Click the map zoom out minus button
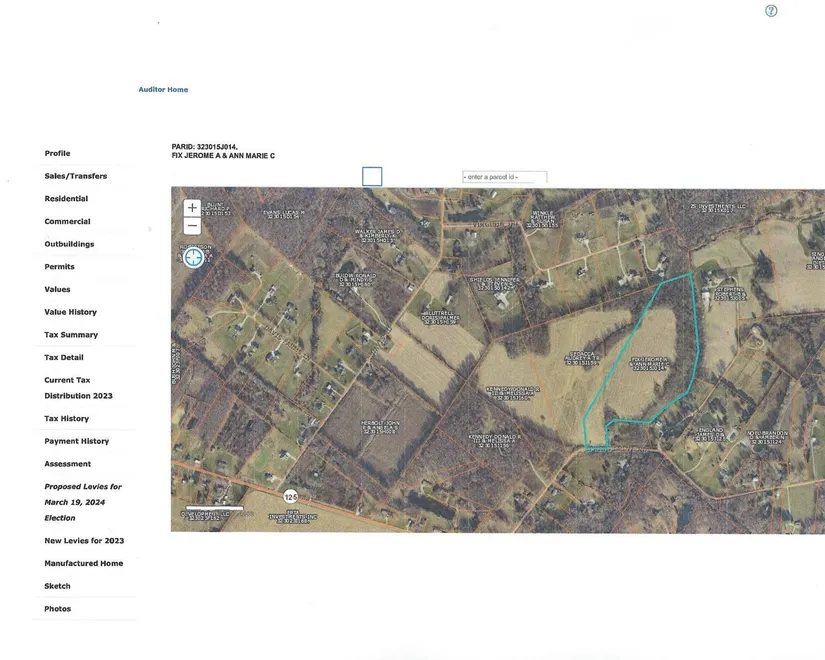 pos(192,226)
